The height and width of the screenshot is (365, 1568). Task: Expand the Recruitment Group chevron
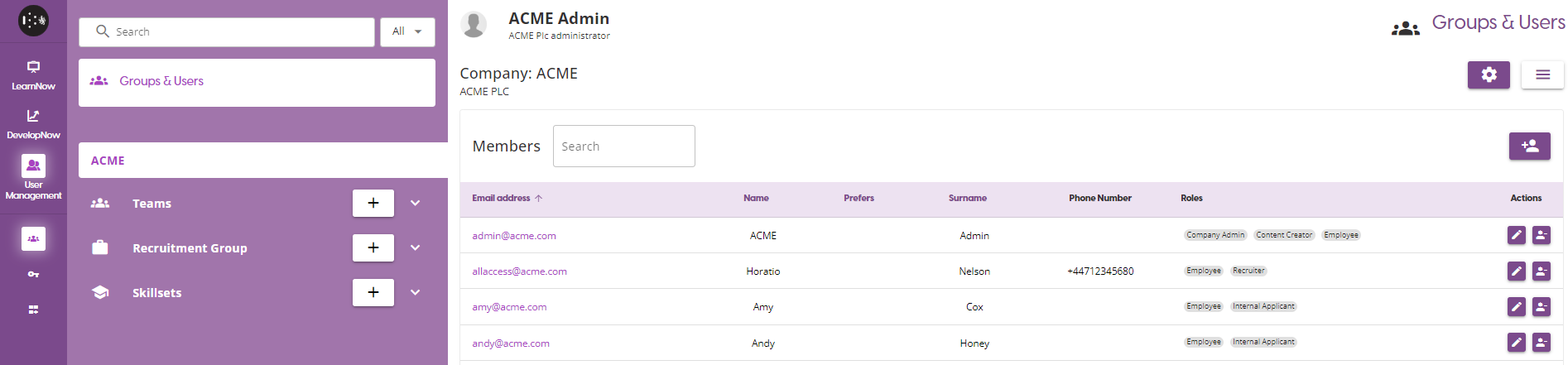point(416,247)
